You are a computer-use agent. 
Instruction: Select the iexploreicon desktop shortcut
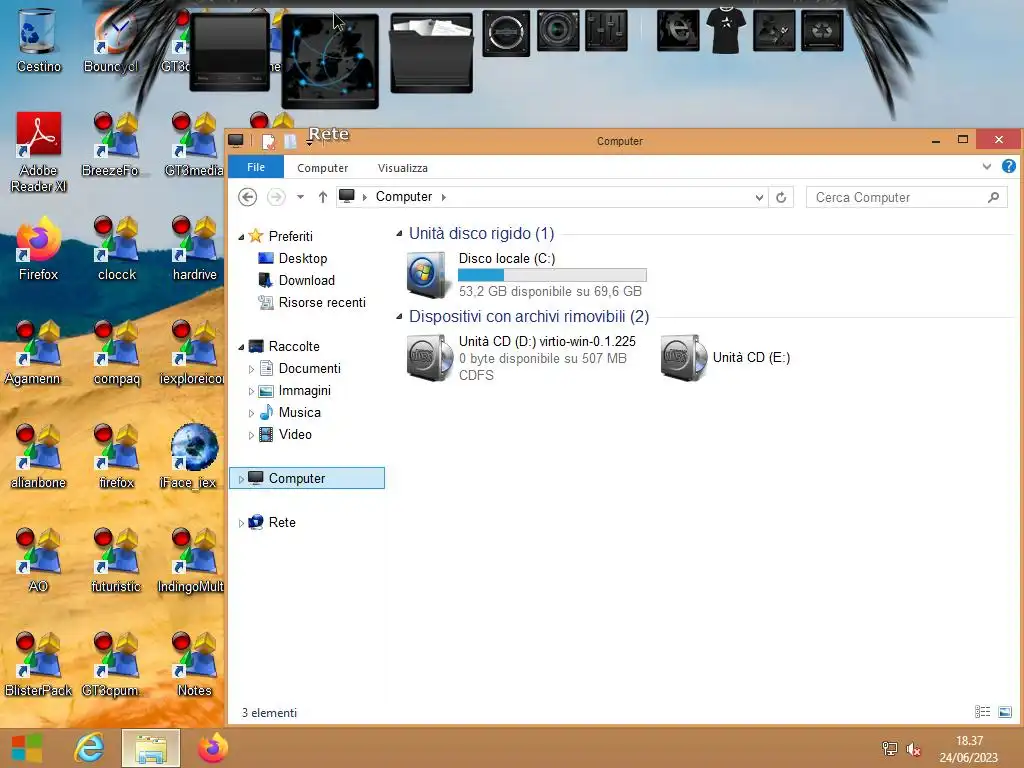(x=192, y=353)
